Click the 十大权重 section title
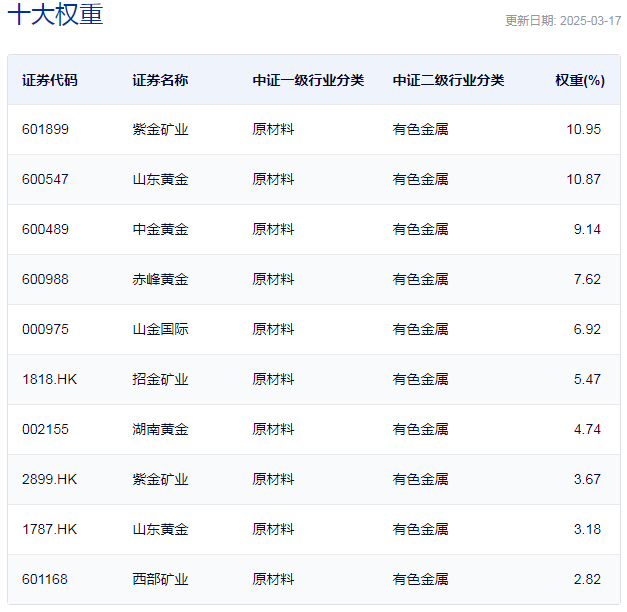The image size is (627, 612). click(x=55, y=15)
